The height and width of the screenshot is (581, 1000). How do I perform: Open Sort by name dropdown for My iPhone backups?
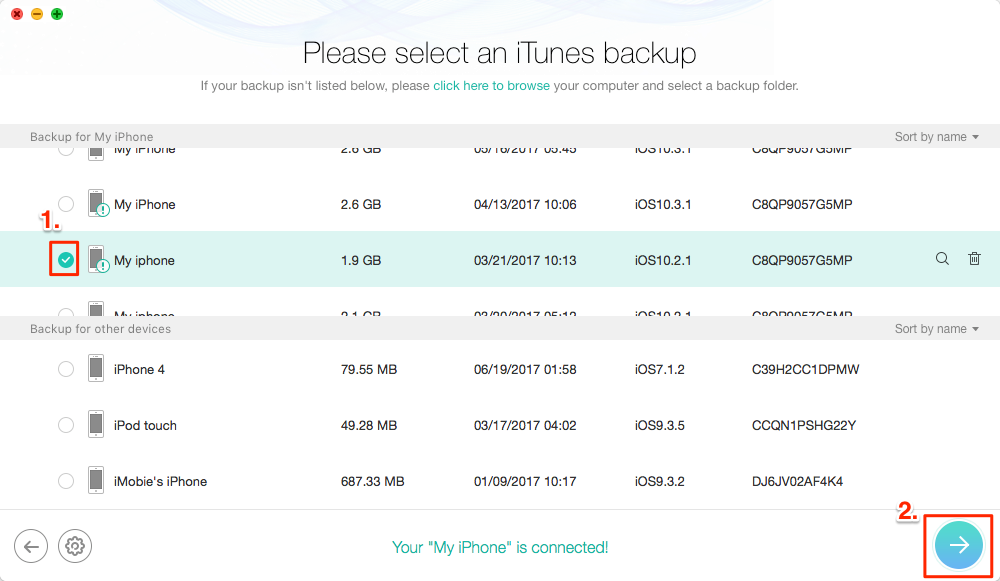pos(936,137)
